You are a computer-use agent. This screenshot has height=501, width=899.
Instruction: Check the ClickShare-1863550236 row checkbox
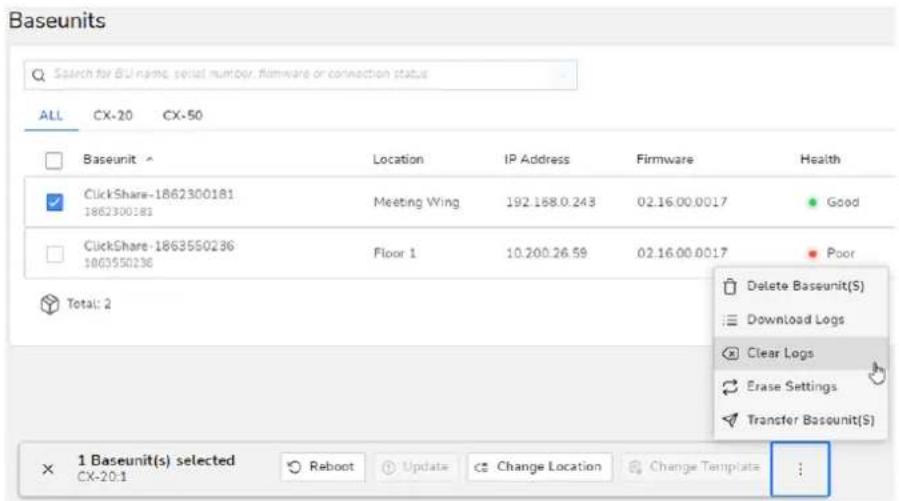[54, 253]
